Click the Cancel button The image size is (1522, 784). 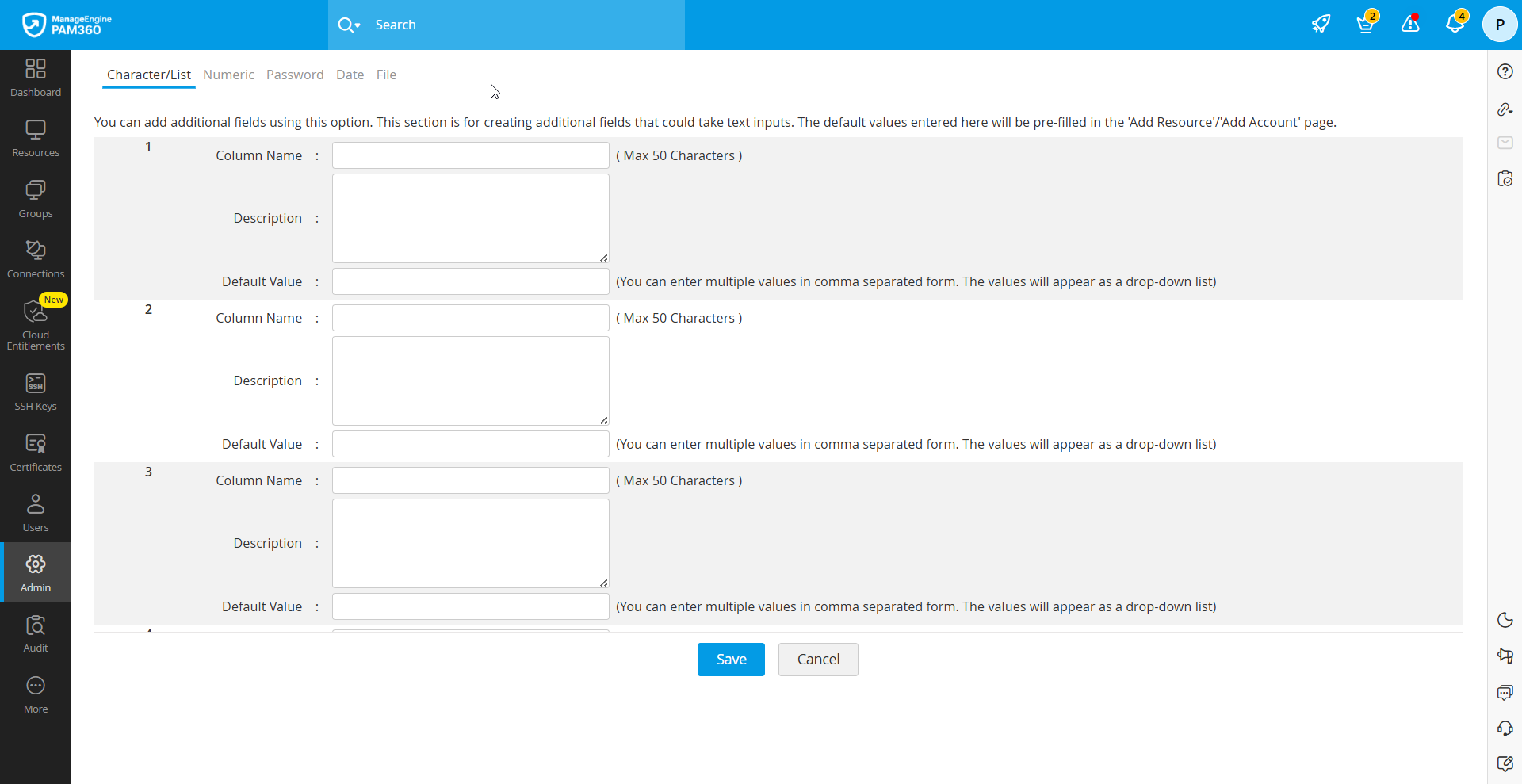click(818, 660)
